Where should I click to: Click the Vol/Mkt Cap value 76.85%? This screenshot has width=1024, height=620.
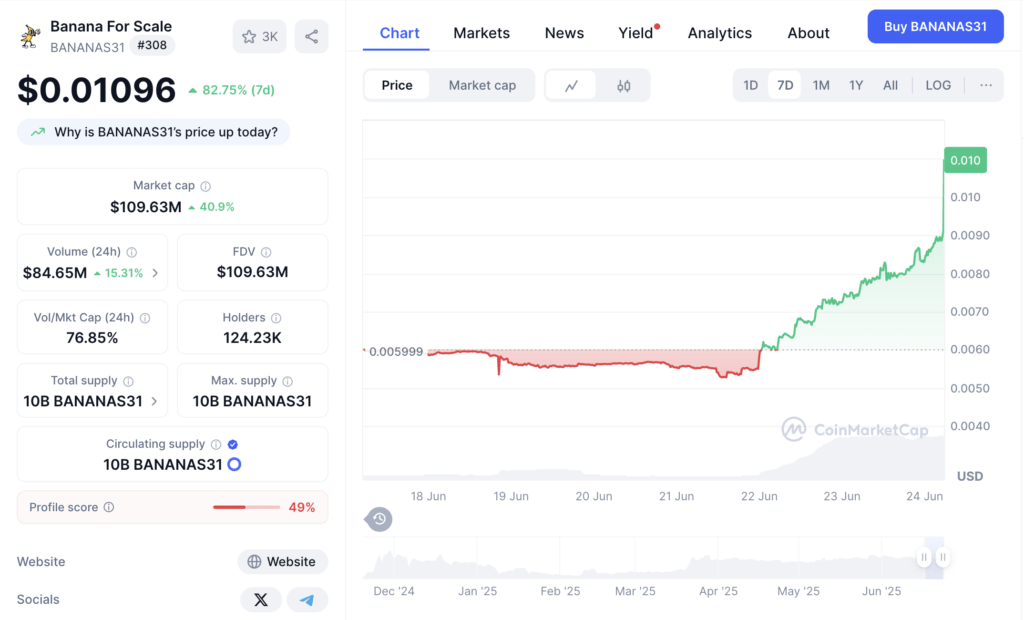pyautogui.click(x=92, y=338)
